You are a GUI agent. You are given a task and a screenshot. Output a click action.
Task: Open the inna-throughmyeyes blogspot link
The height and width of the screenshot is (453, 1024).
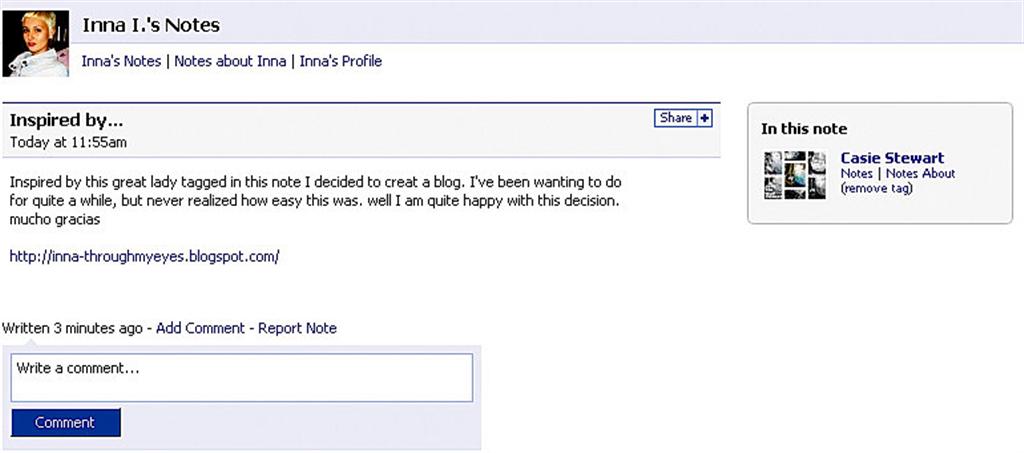144,257
